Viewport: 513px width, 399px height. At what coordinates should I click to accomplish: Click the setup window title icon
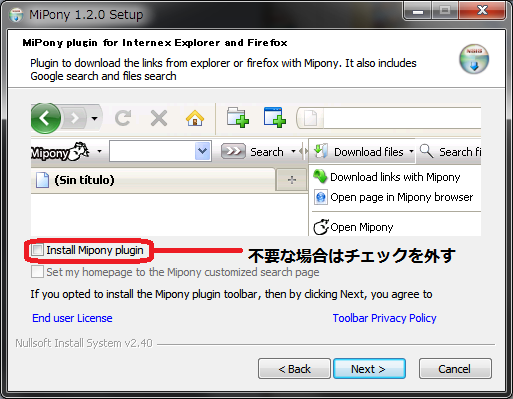[x=16, y=15]
